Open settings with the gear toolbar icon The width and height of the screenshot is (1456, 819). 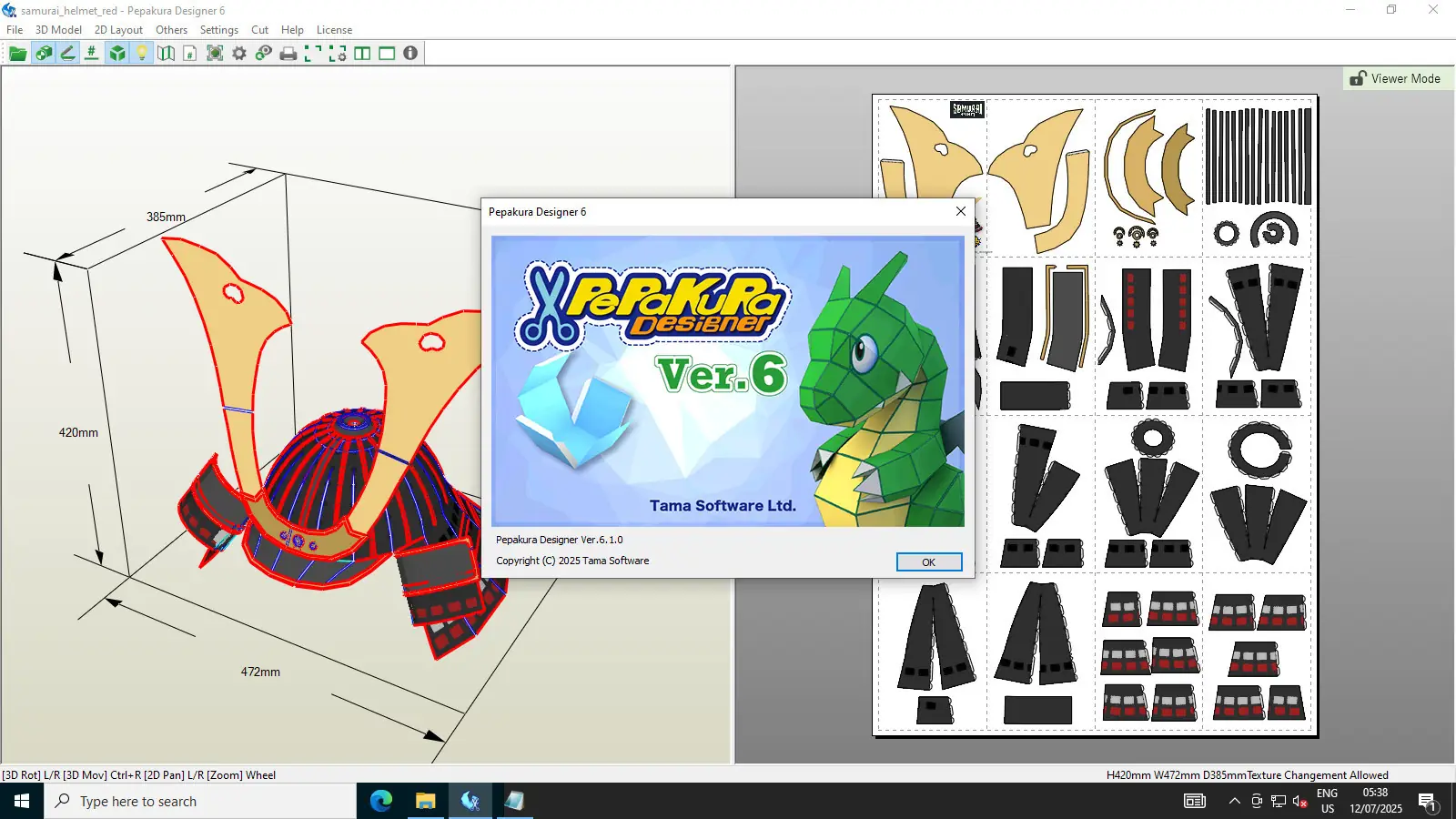coord(239,54)
